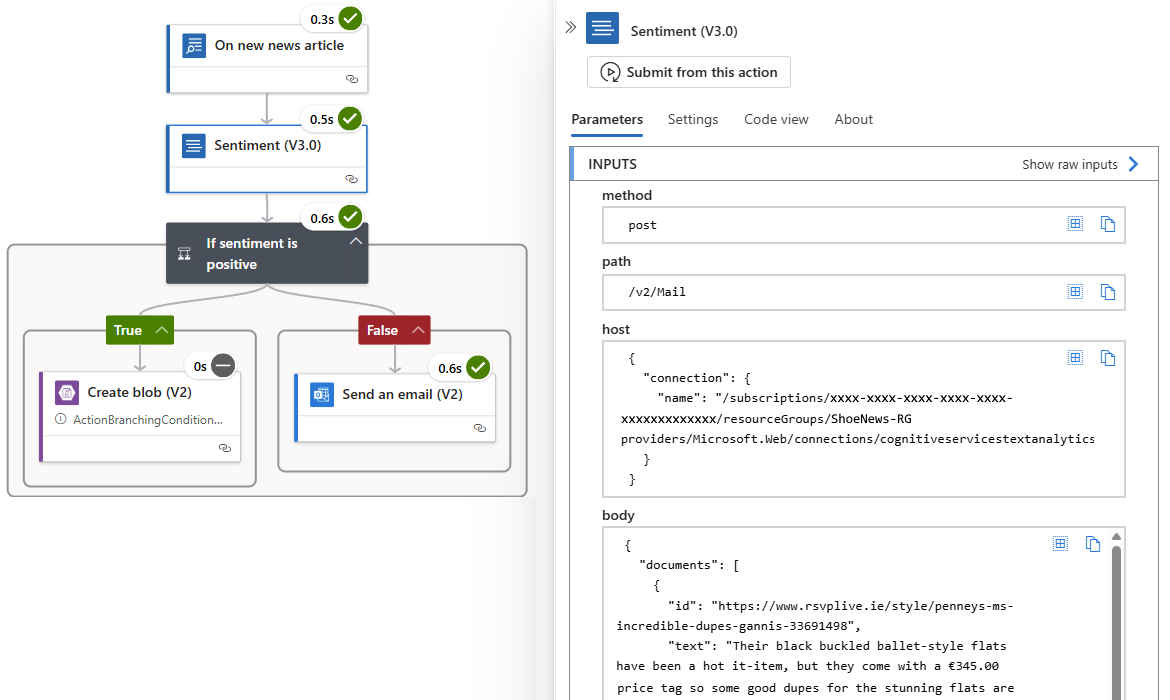Screen dimensions: 1170x700
Task: Click Submit from this action
Action: [x=688, y=71]
